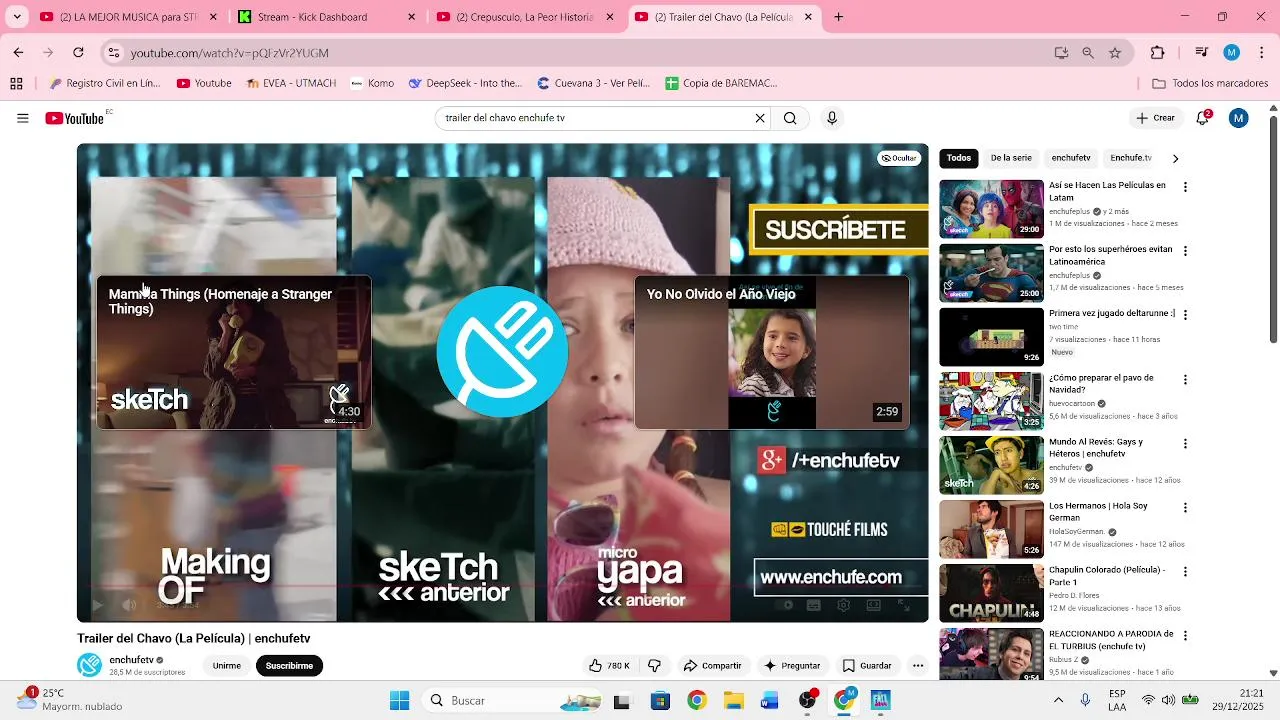Open options for 'Así se Hacen Las Películas'
The height and width of the screenshot is (720, 1280).
point(1185,187)
